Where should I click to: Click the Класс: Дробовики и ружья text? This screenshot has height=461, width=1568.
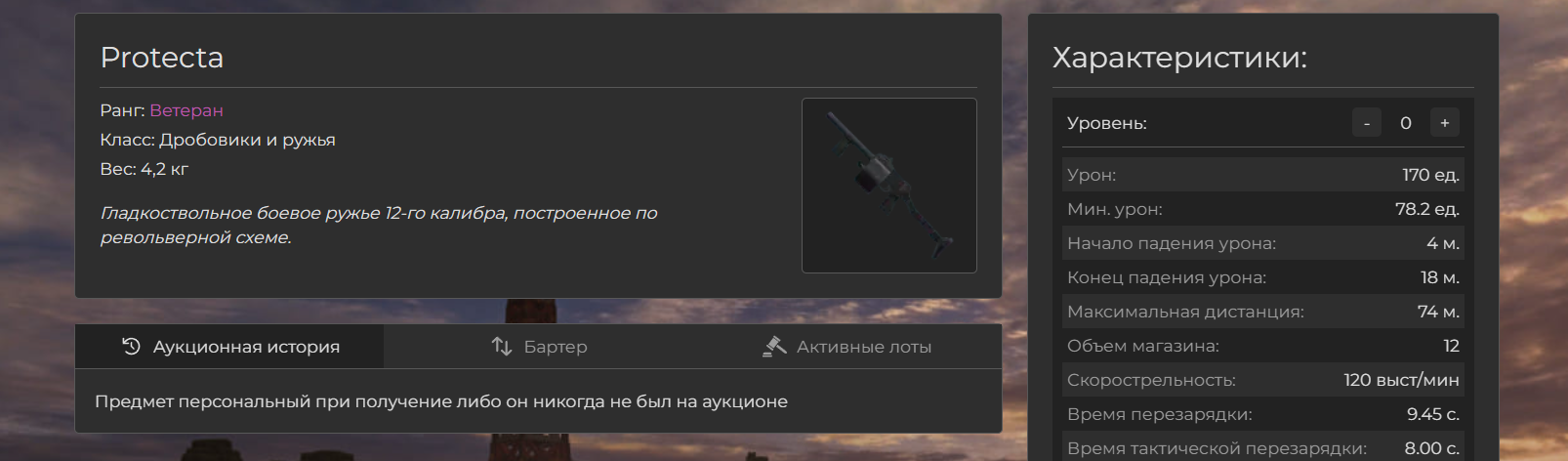[x=218, y=140]
